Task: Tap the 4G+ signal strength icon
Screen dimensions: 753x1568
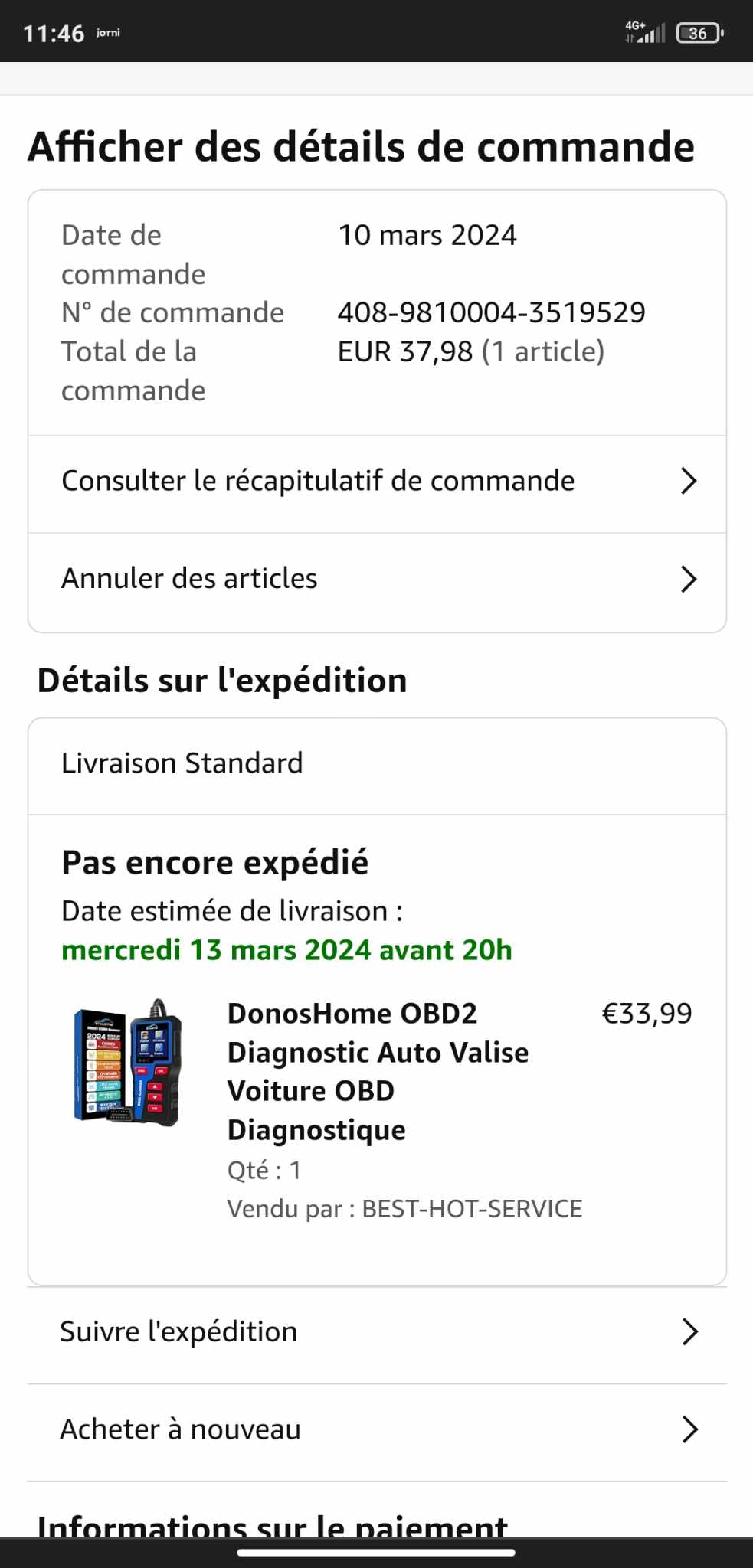Action: pos(646,32)
